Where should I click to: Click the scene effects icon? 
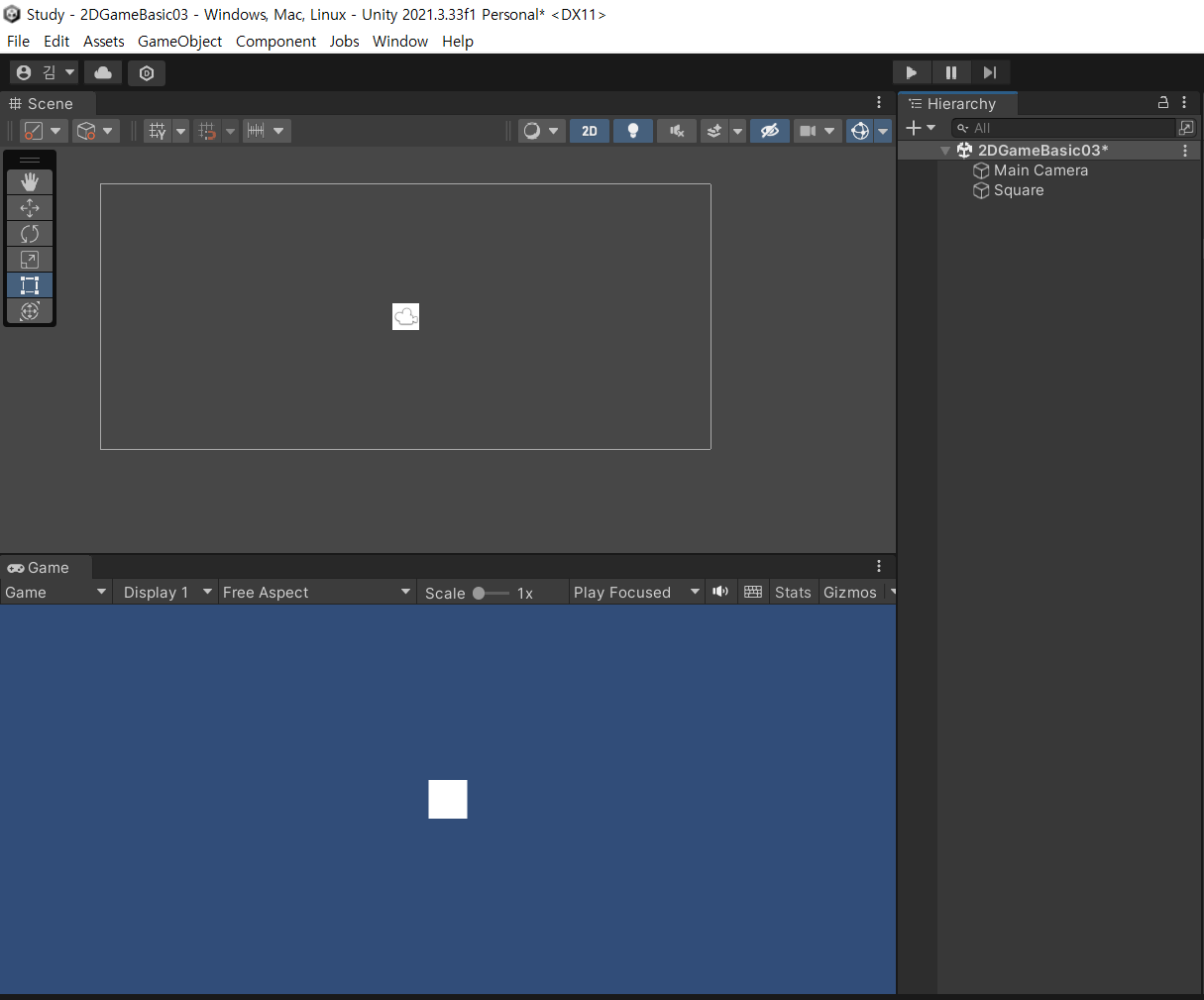pos(713,131)
